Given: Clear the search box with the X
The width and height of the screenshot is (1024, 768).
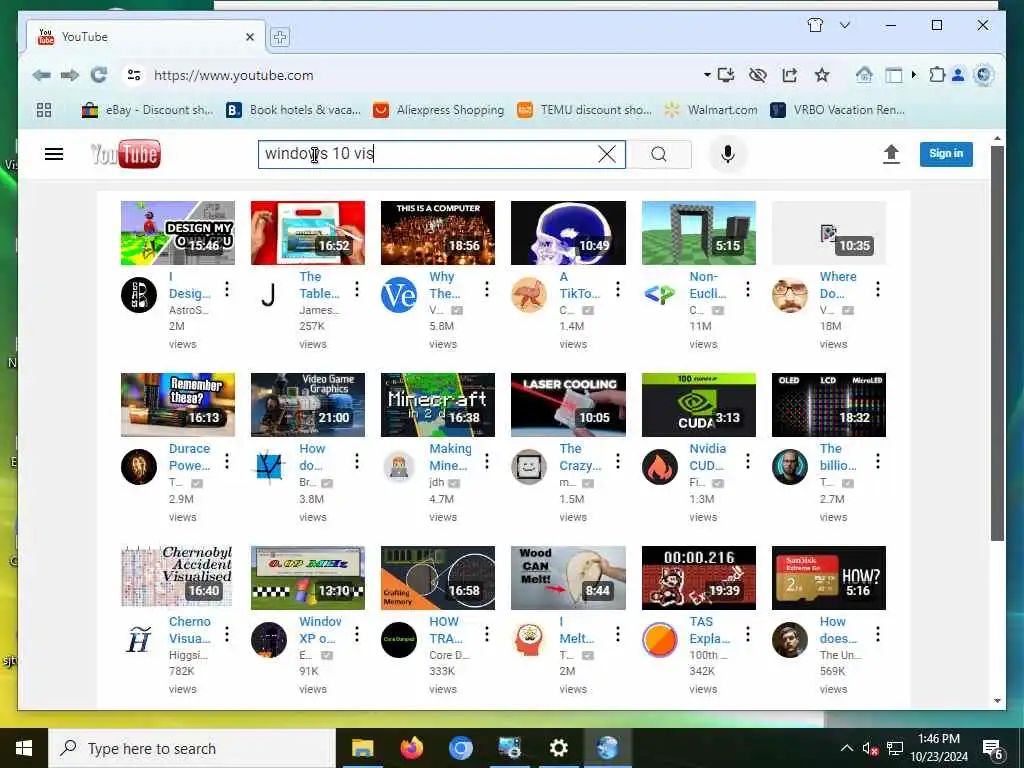Looking at the screenshot, I should pos(607,154).
